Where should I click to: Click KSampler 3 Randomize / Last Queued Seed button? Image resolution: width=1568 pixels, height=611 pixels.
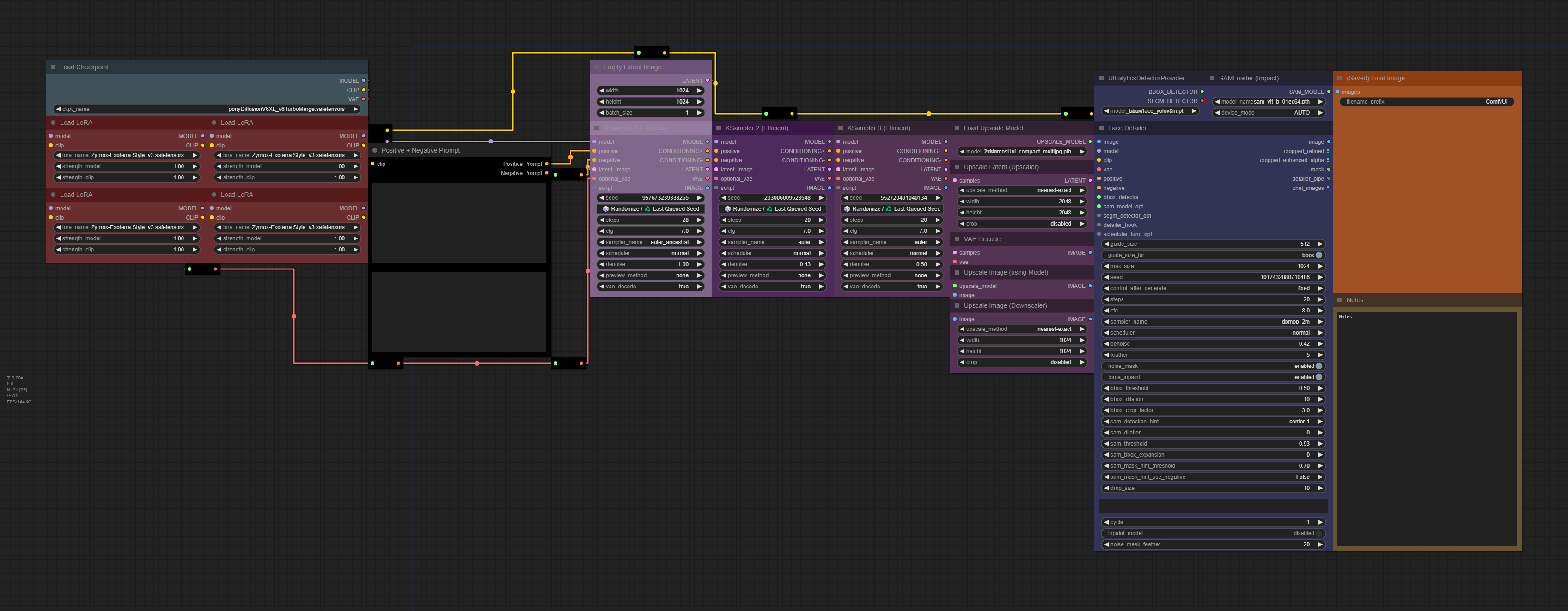[892, 209]
